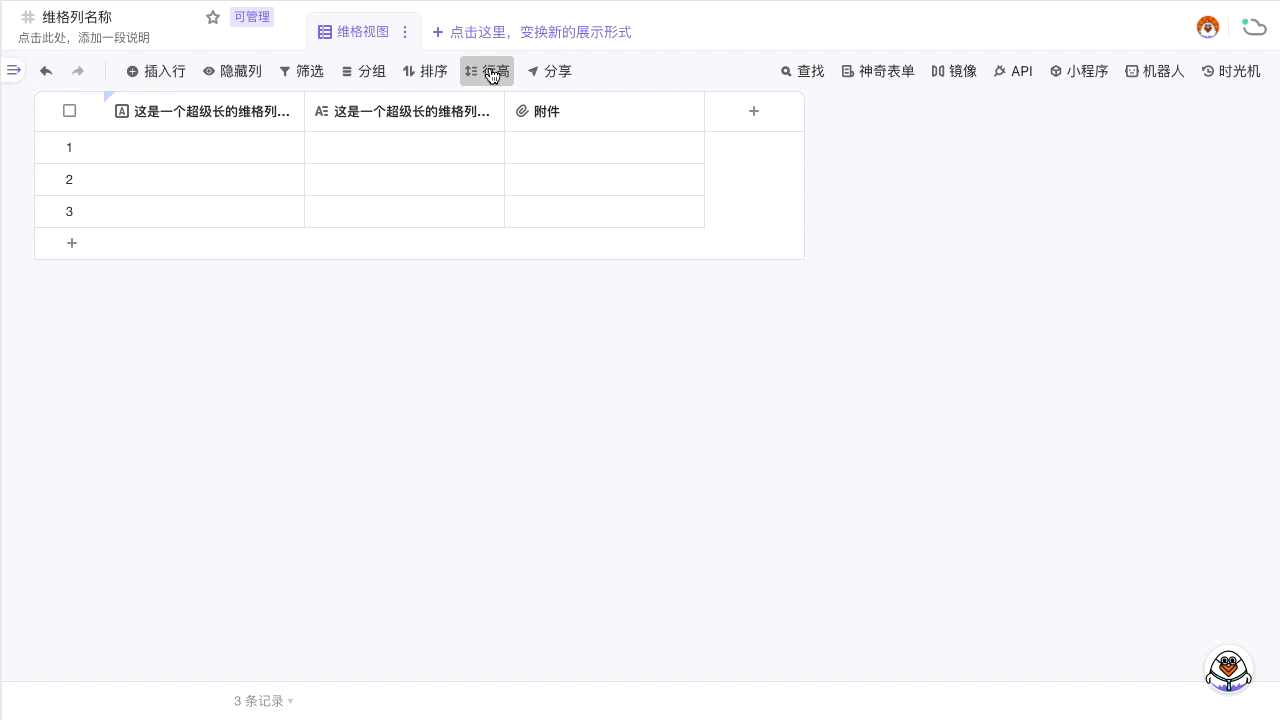Open the 机器人 automation panel
Viewport: 1280px width, 720px height.
pos(1154,71)
